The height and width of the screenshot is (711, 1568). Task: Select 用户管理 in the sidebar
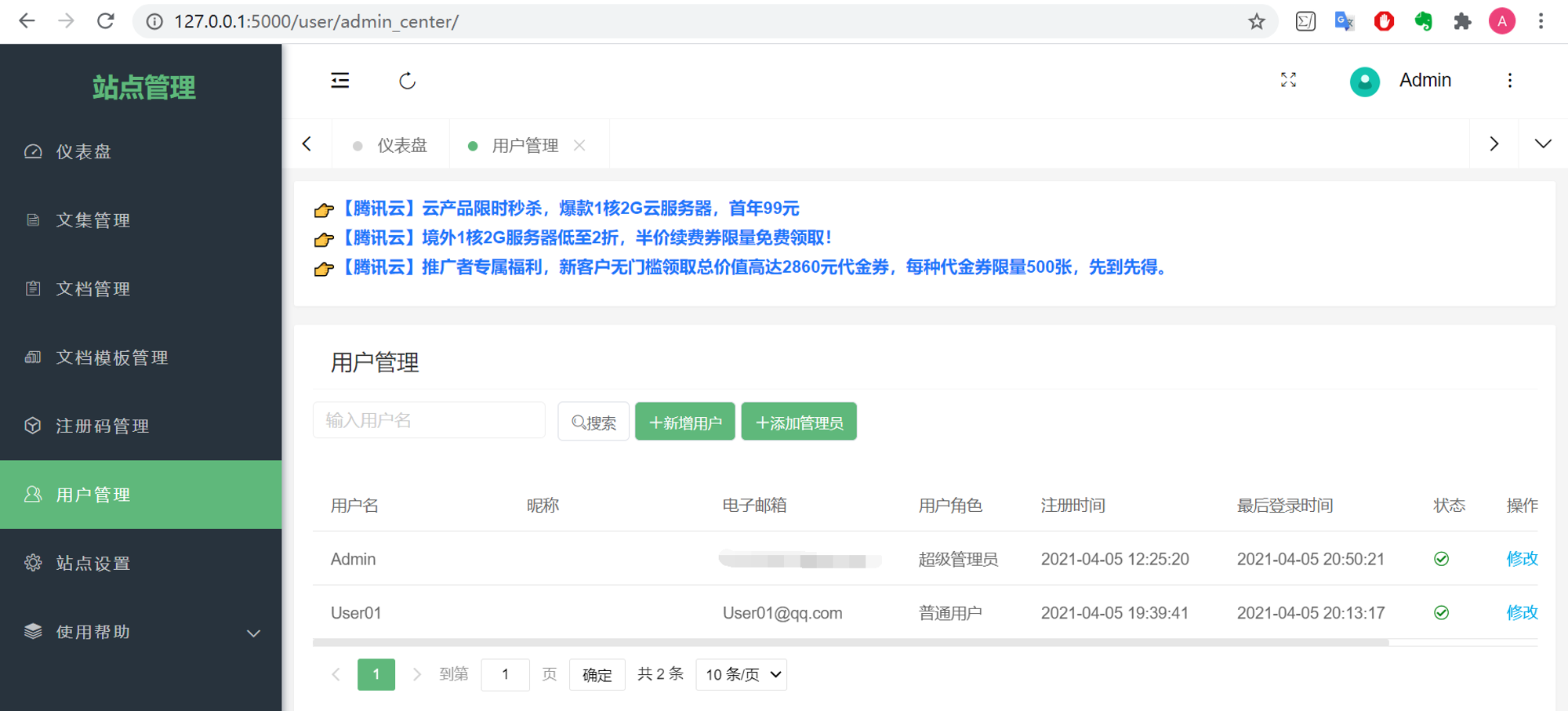click(x=141, y=495)
